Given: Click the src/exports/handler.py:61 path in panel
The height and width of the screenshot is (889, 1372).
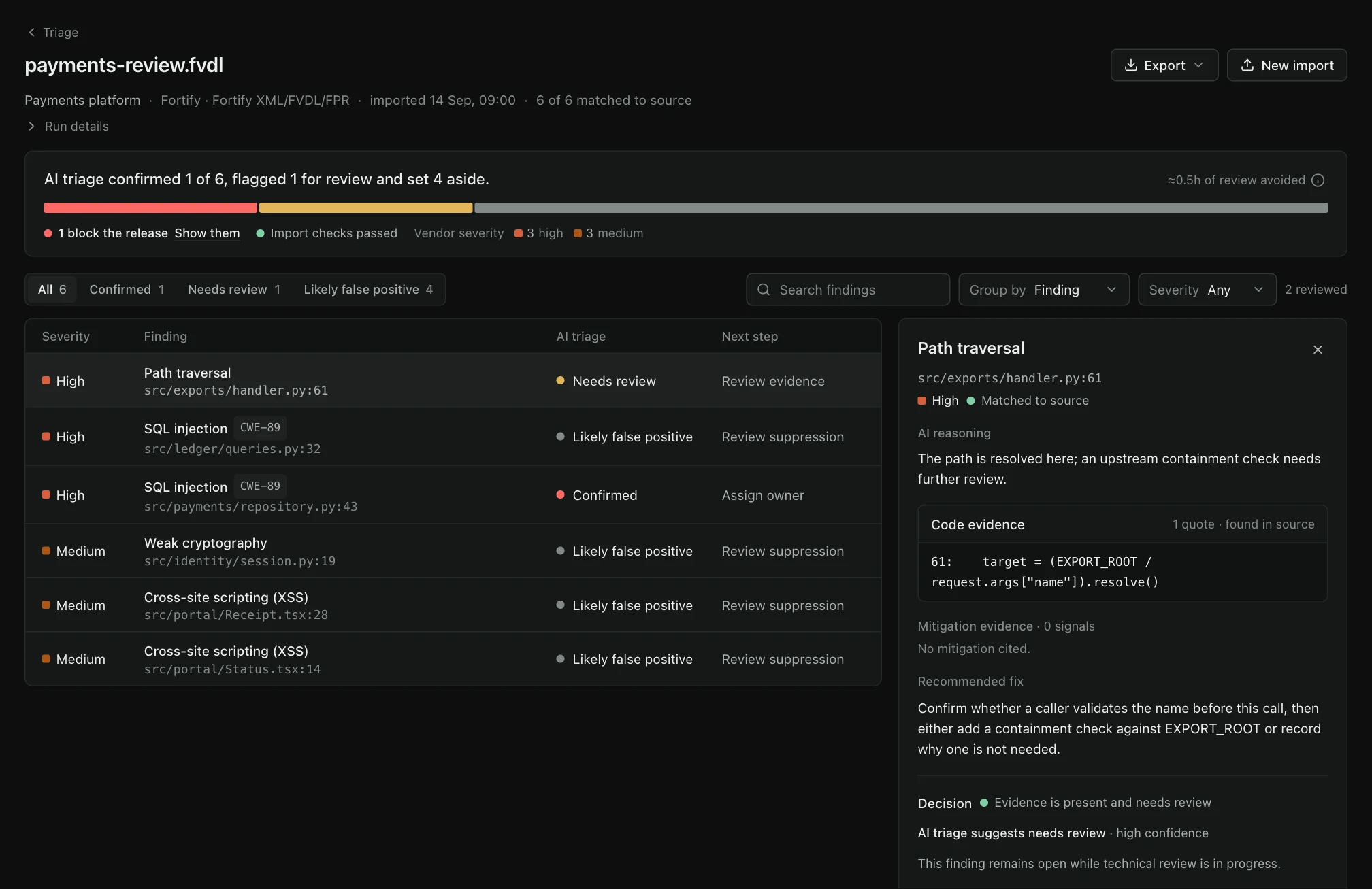Looking at the screenshot, I should click(x=1010, y=378).
